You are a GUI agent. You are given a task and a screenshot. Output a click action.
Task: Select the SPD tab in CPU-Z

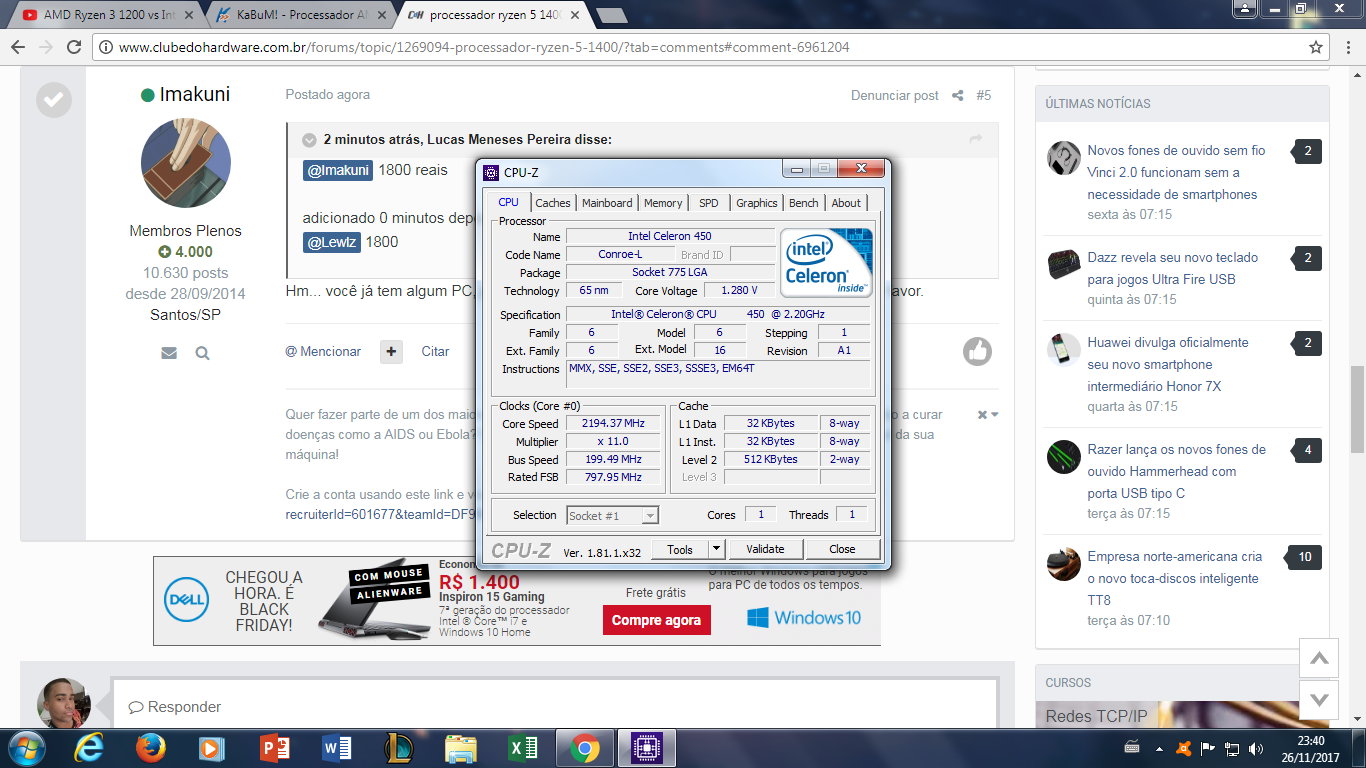coord(709,203)
